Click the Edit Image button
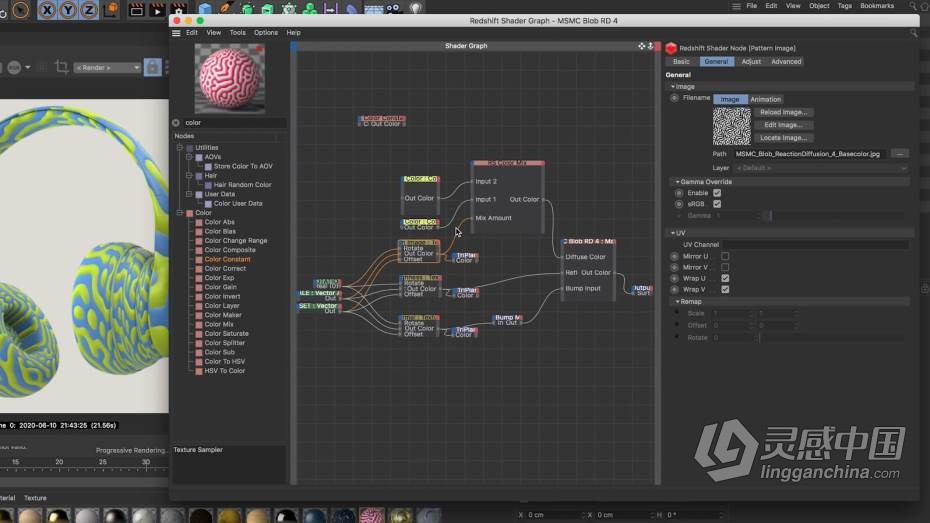 tap(784, 125)
